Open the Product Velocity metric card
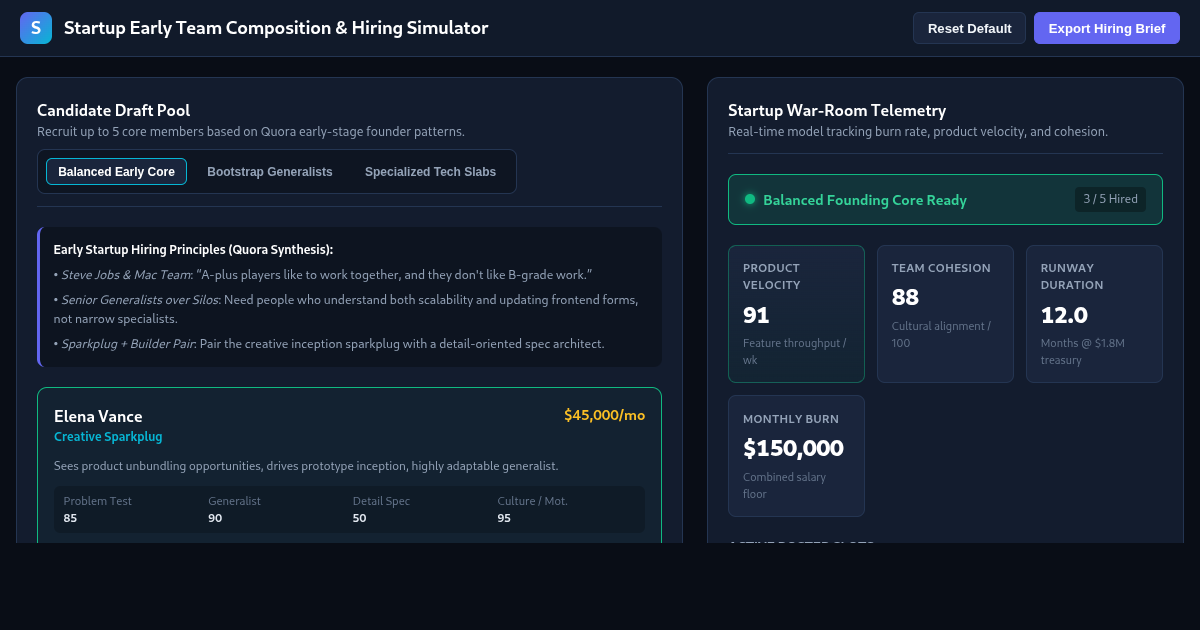Image resolution: width=1200 pixels, height=630 pixels. 796,314
